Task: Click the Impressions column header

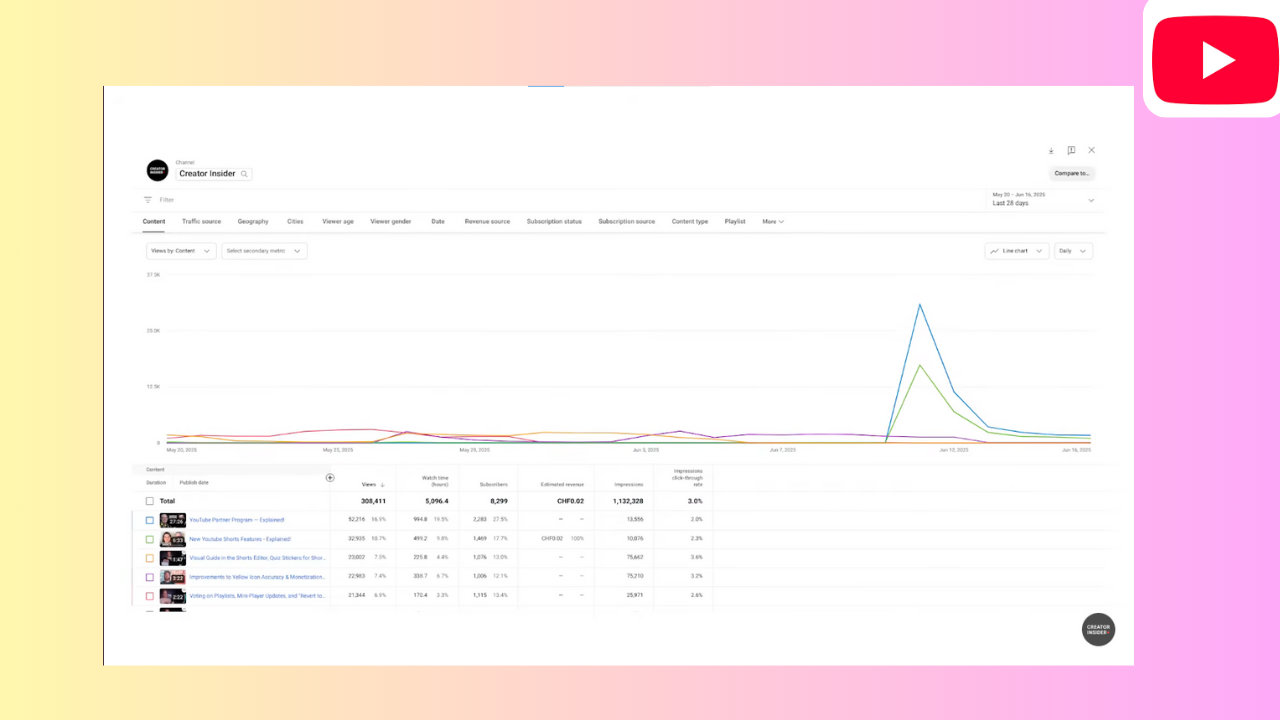Action: (628, 485)
